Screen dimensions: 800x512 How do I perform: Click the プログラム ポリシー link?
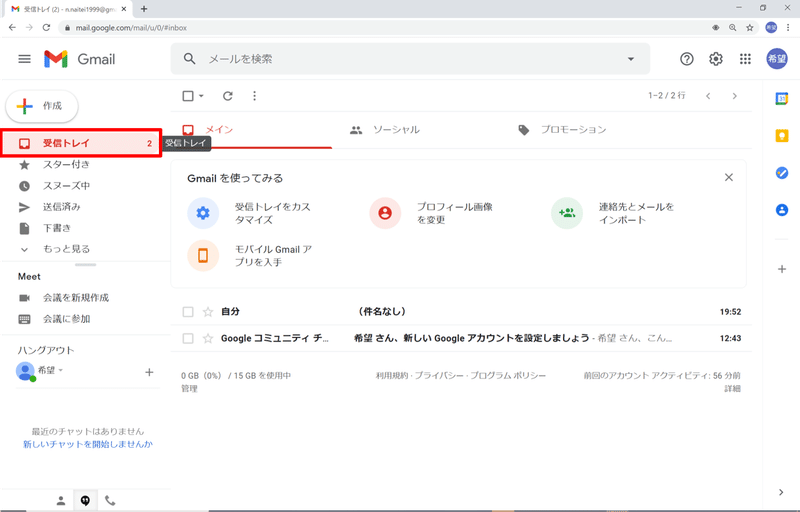point(508,375)
